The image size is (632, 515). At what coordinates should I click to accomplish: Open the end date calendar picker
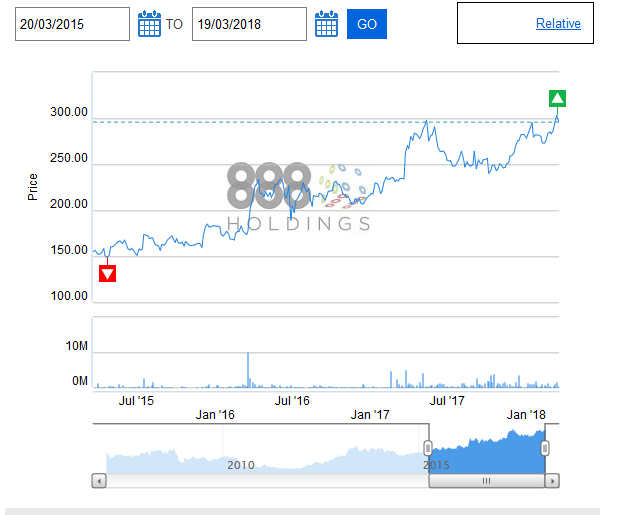pos(326,24)
